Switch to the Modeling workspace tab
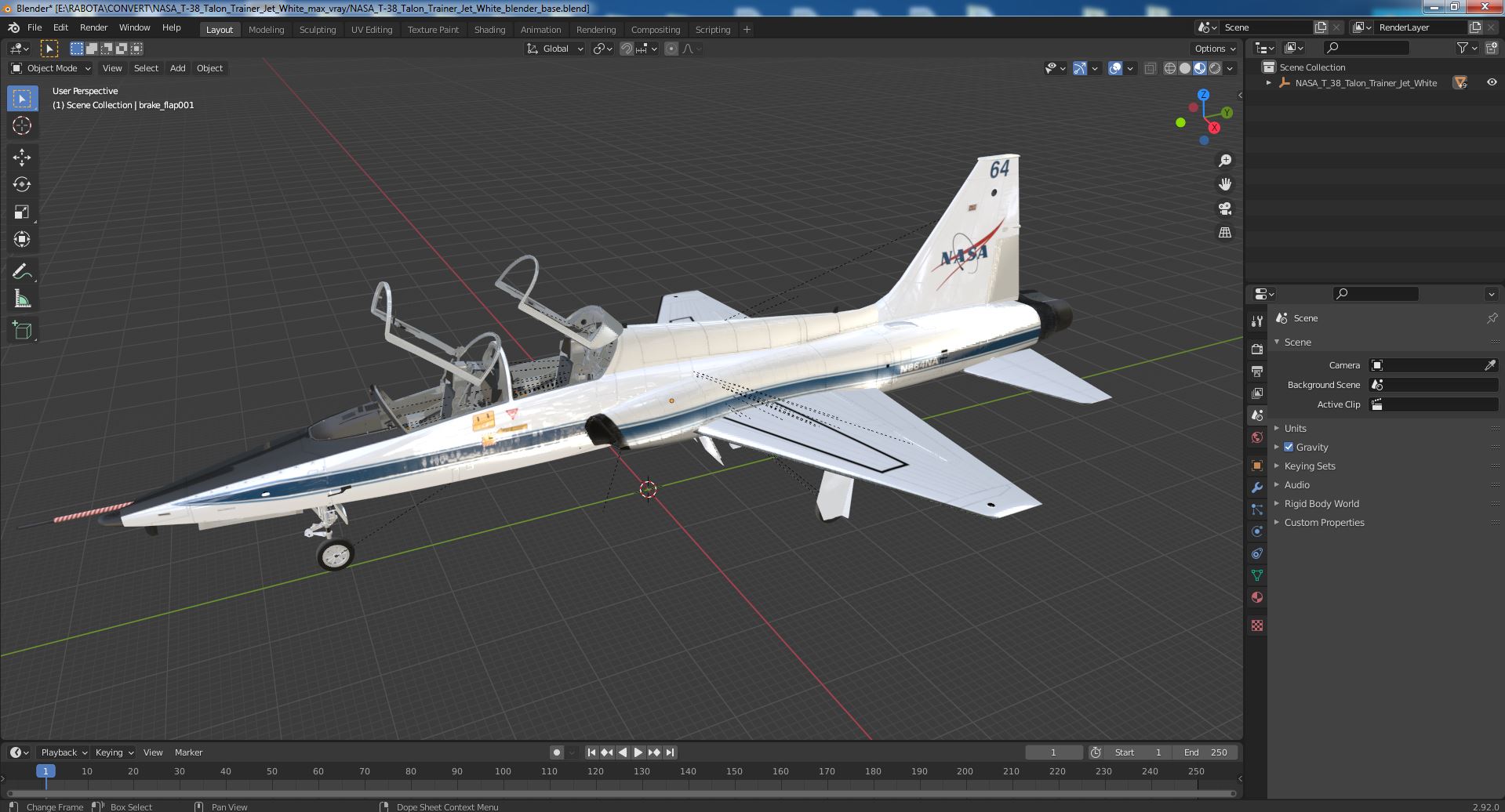The width and height of the screenshot is (1505, 812). click(266, 30)
